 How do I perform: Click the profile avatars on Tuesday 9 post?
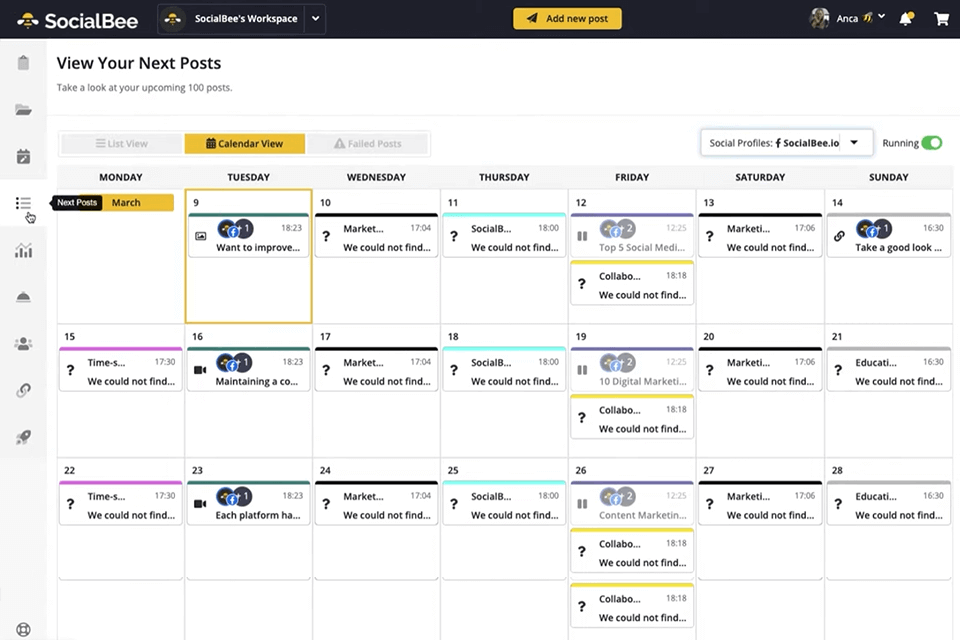coord(234,228)
